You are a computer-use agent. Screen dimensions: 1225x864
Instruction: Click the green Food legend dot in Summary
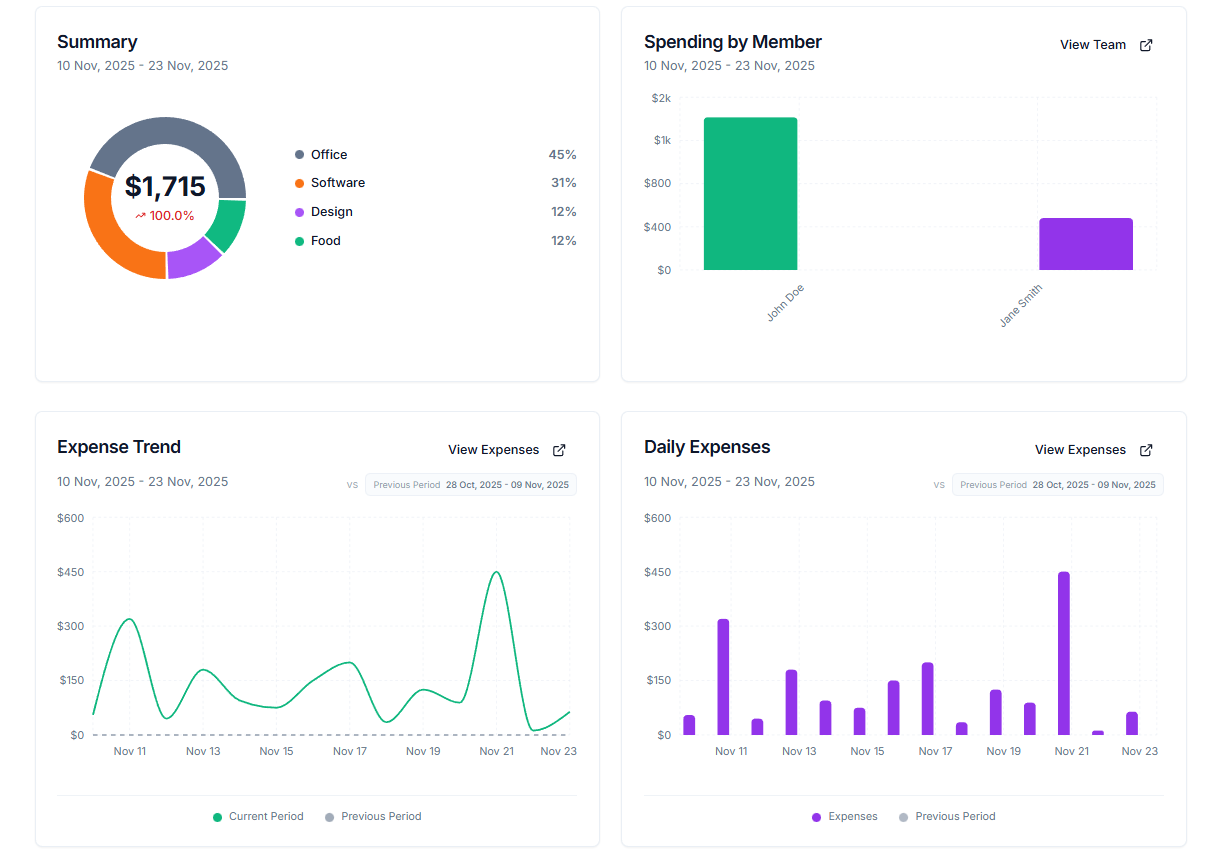297,240
